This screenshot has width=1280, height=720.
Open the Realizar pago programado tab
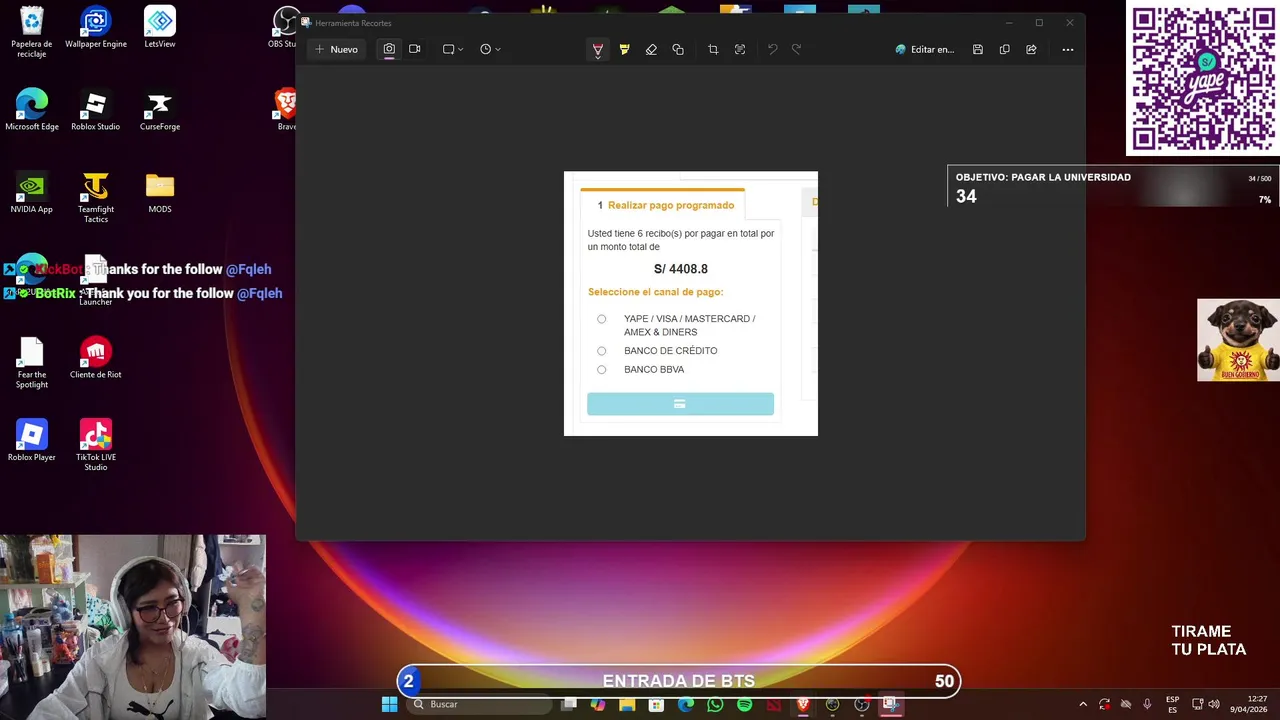coord(664,205)
